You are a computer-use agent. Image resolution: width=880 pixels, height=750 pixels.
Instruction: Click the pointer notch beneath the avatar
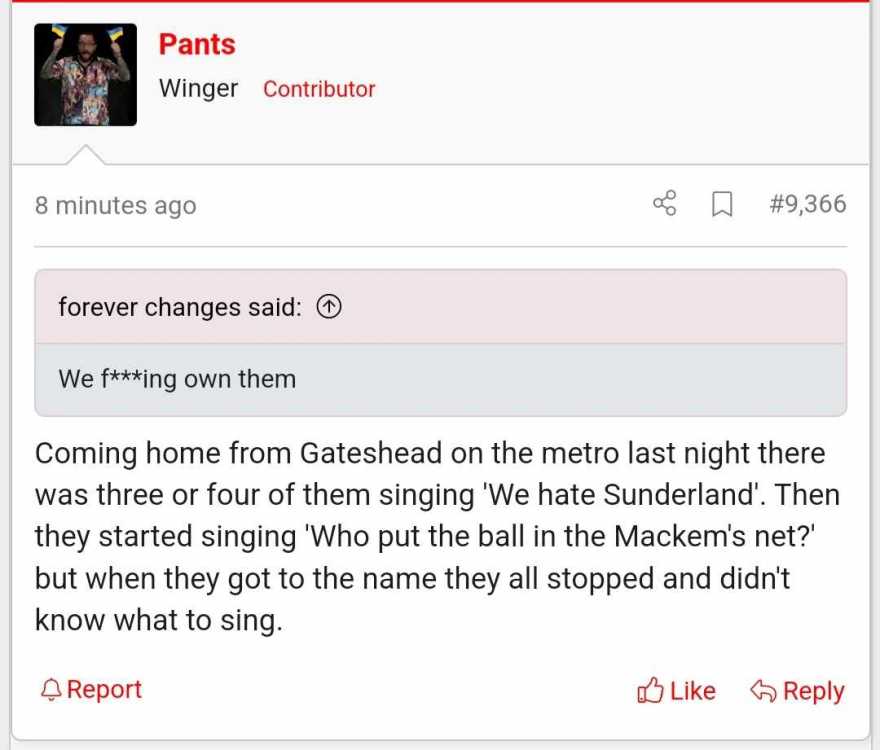coord(85,155)
